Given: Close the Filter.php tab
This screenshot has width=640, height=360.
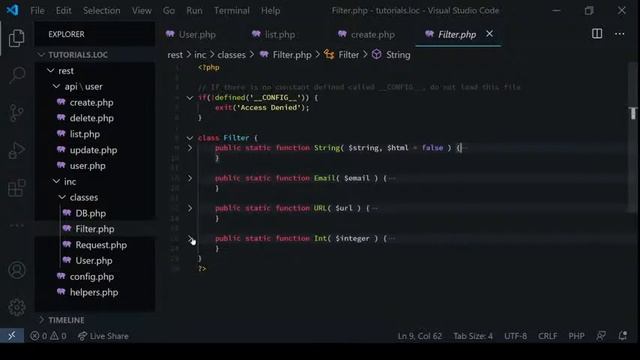Looking at the screenshot, I should click(489, 34).
